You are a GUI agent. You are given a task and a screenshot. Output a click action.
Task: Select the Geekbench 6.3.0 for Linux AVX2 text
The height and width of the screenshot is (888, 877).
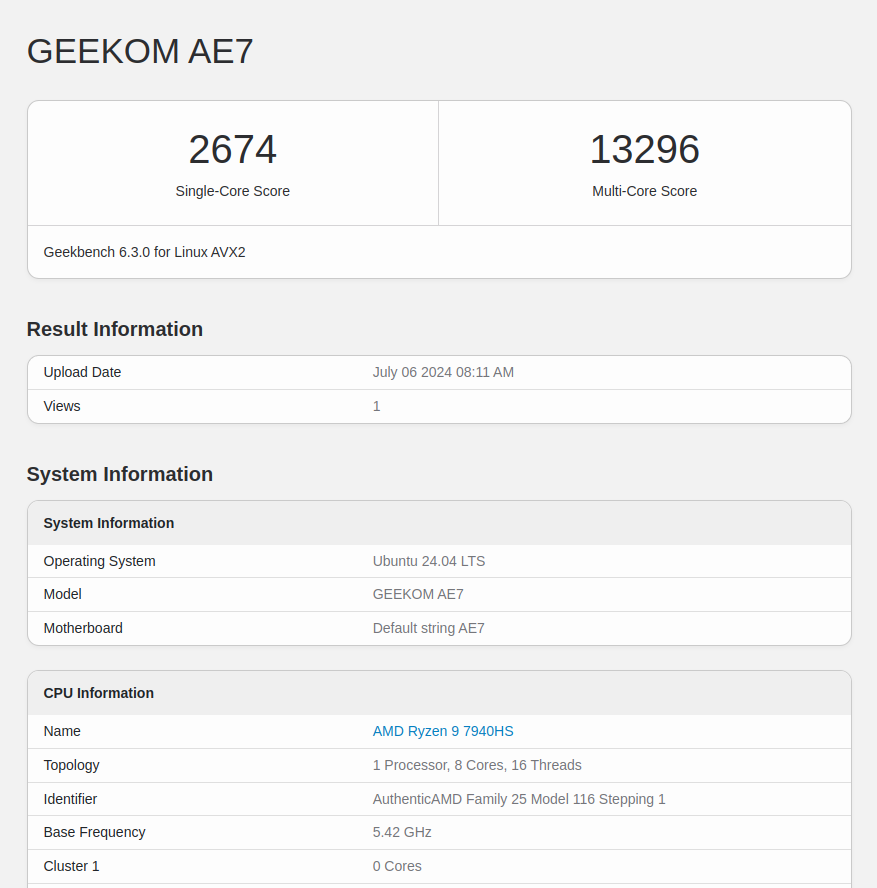(x=144, y=252)
